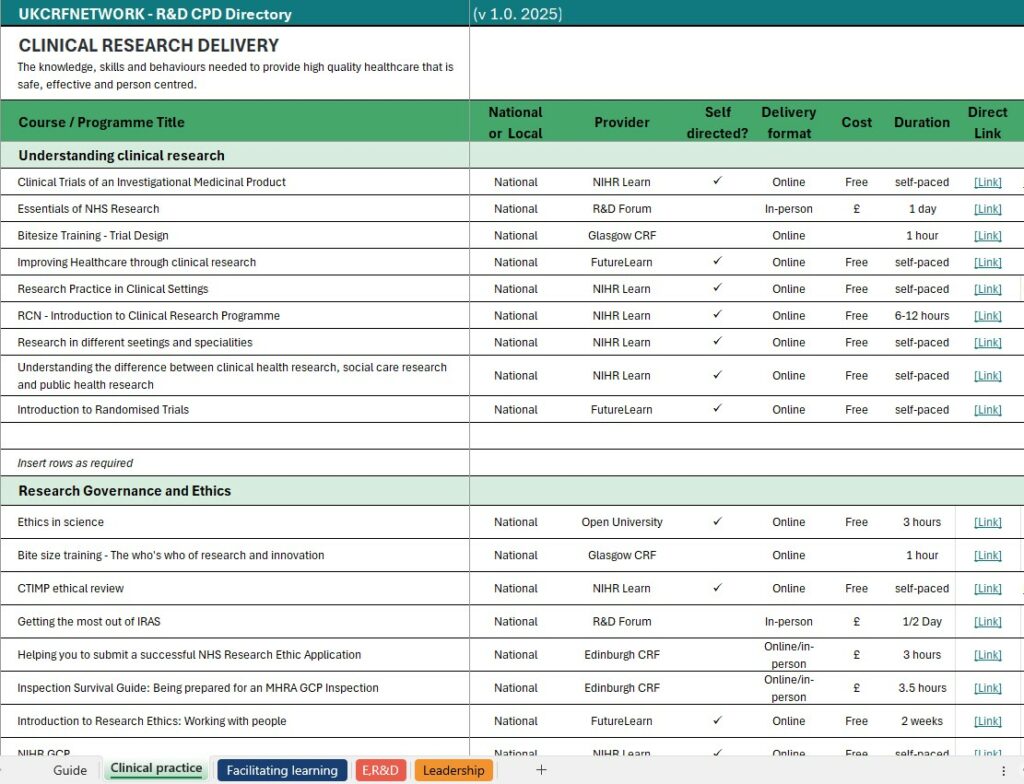Open the sheet options three-dot menu

(x=1003, y=771)
